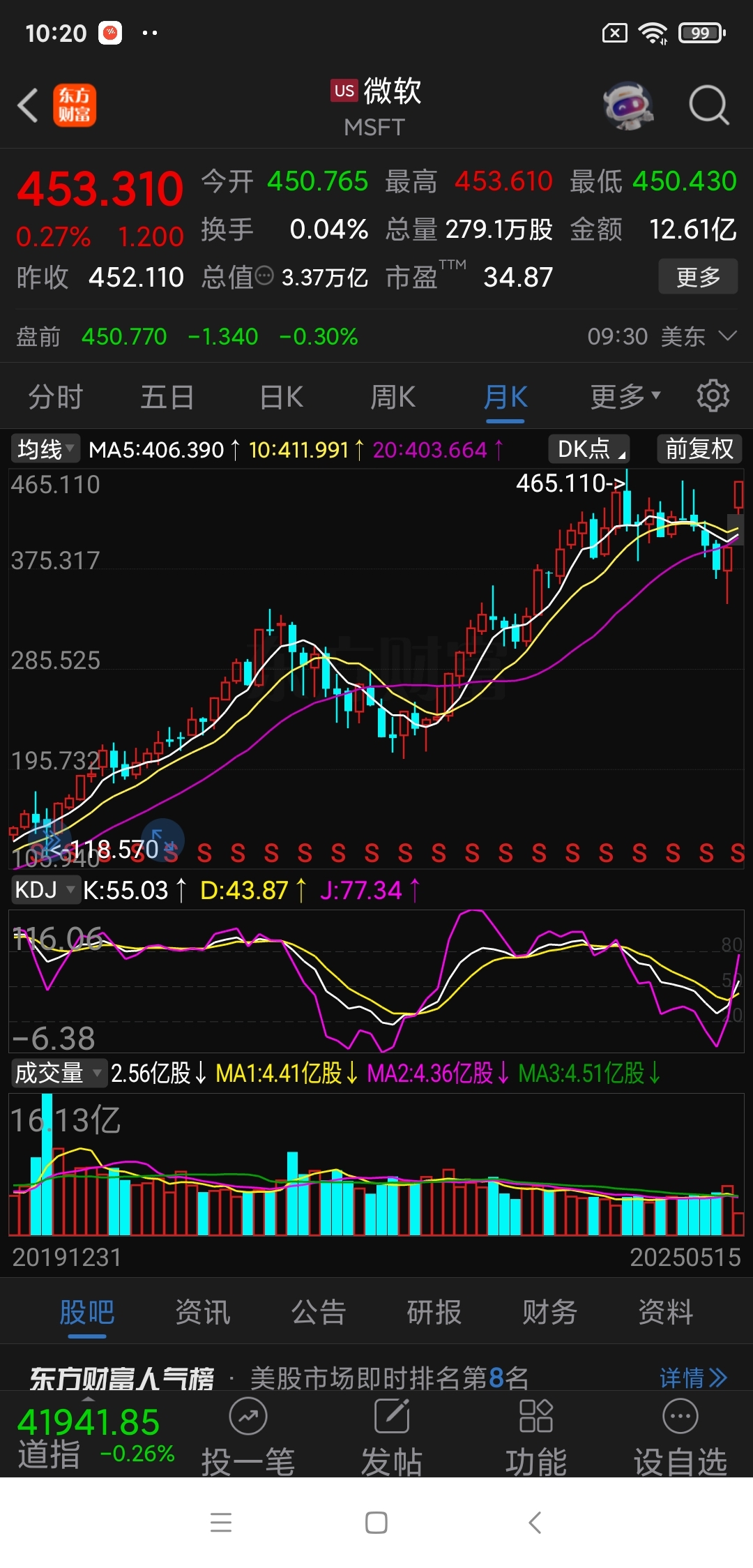Tap the Android recent apps menu icon
753x1568 pixels.
tap(221, 1522)
